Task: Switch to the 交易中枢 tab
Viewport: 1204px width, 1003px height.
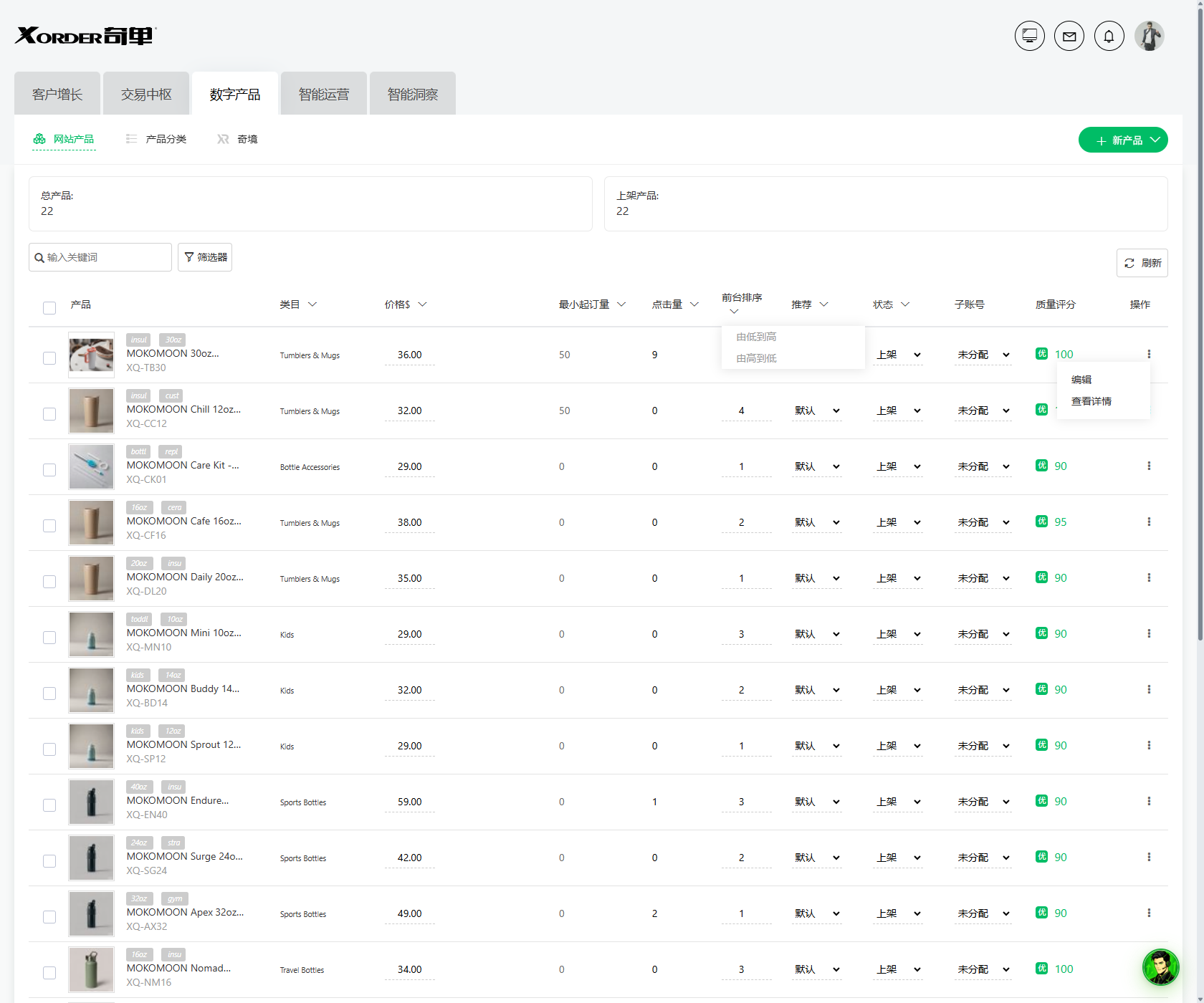Action: point(146,94)
